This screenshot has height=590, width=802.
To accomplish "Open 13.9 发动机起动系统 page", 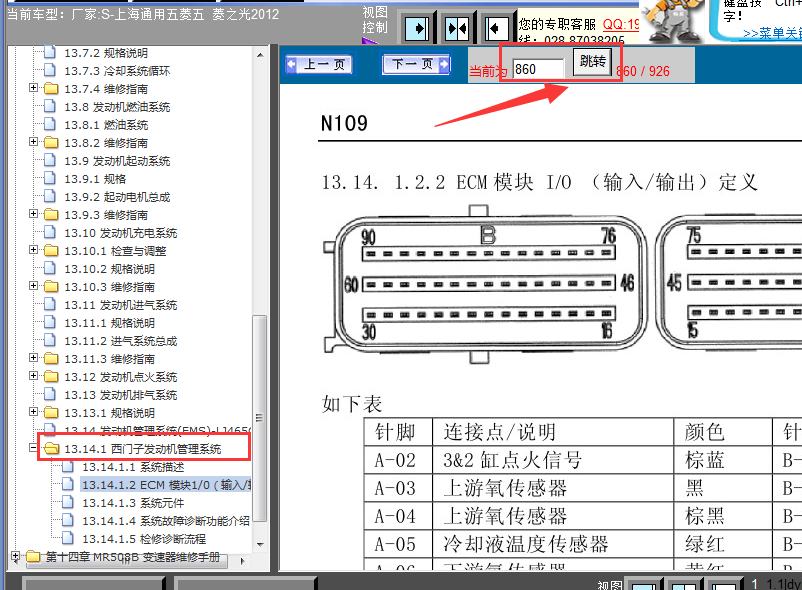I will (x=117, y=161).
